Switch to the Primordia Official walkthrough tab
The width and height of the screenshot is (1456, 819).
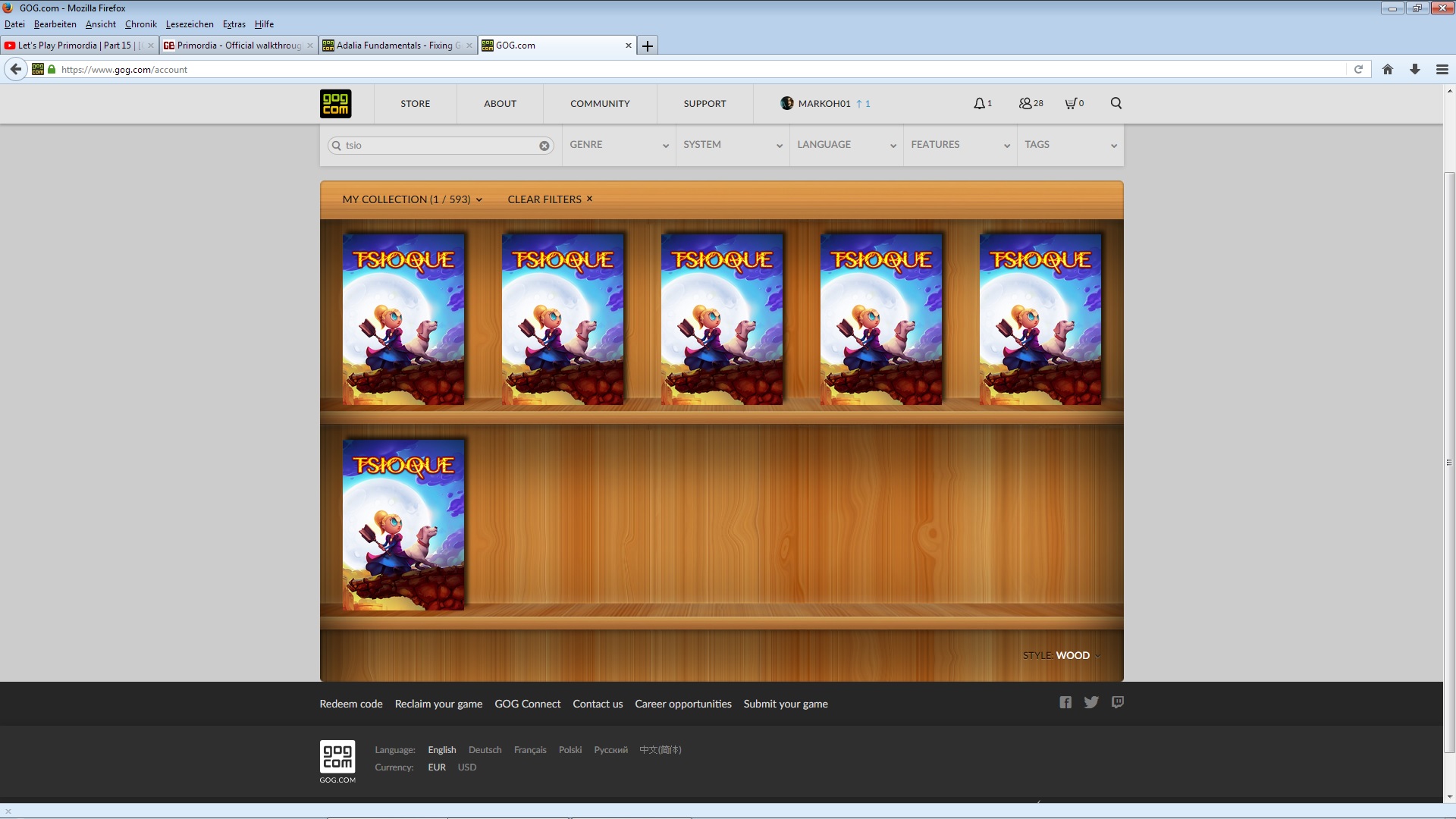238,45
